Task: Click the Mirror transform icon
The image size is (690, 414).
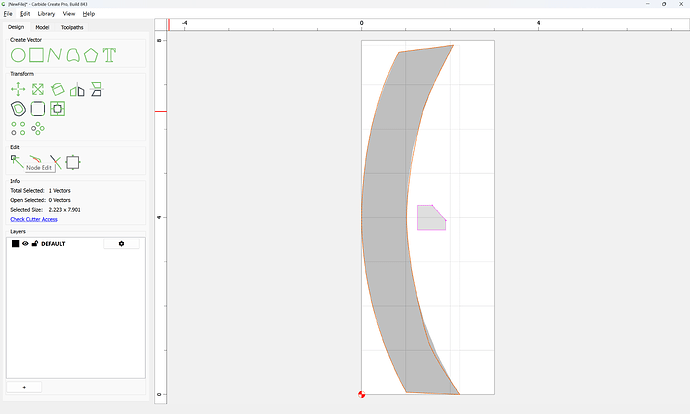Action: (x=77, y=89)
